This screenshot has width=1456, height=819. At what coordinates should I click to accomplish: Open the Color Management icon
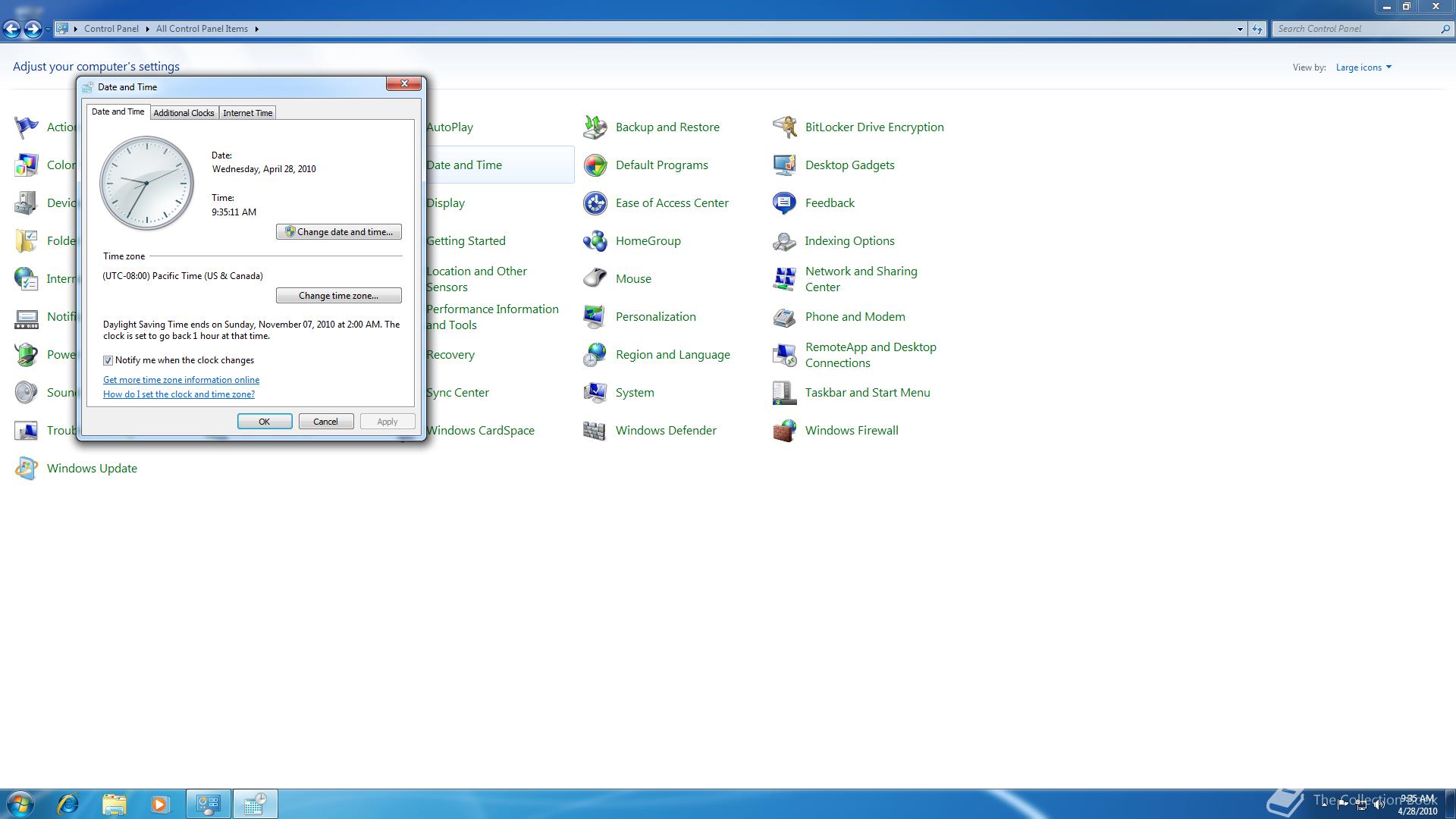(27, 165)
